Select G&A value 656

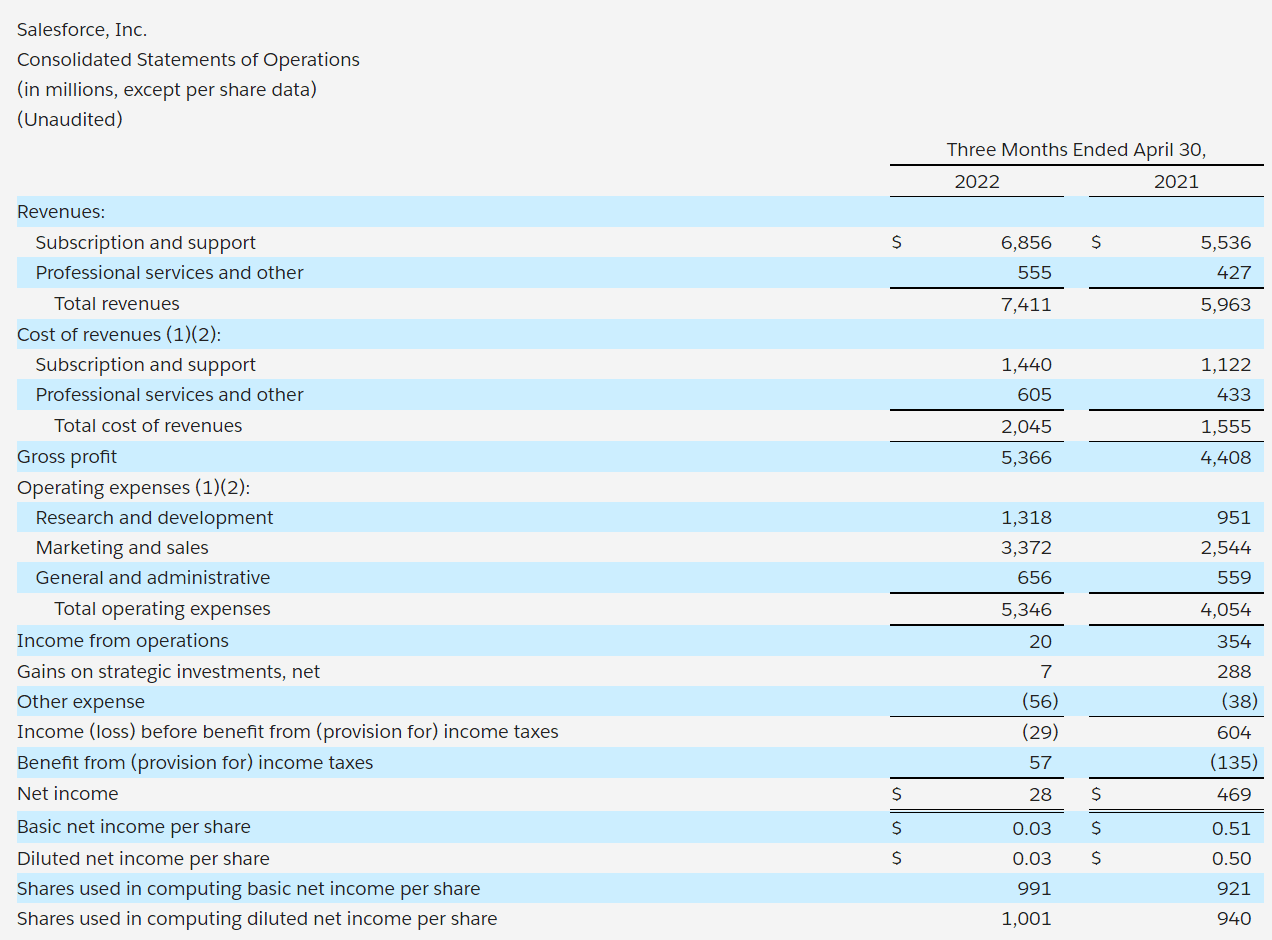point(1034,578)
